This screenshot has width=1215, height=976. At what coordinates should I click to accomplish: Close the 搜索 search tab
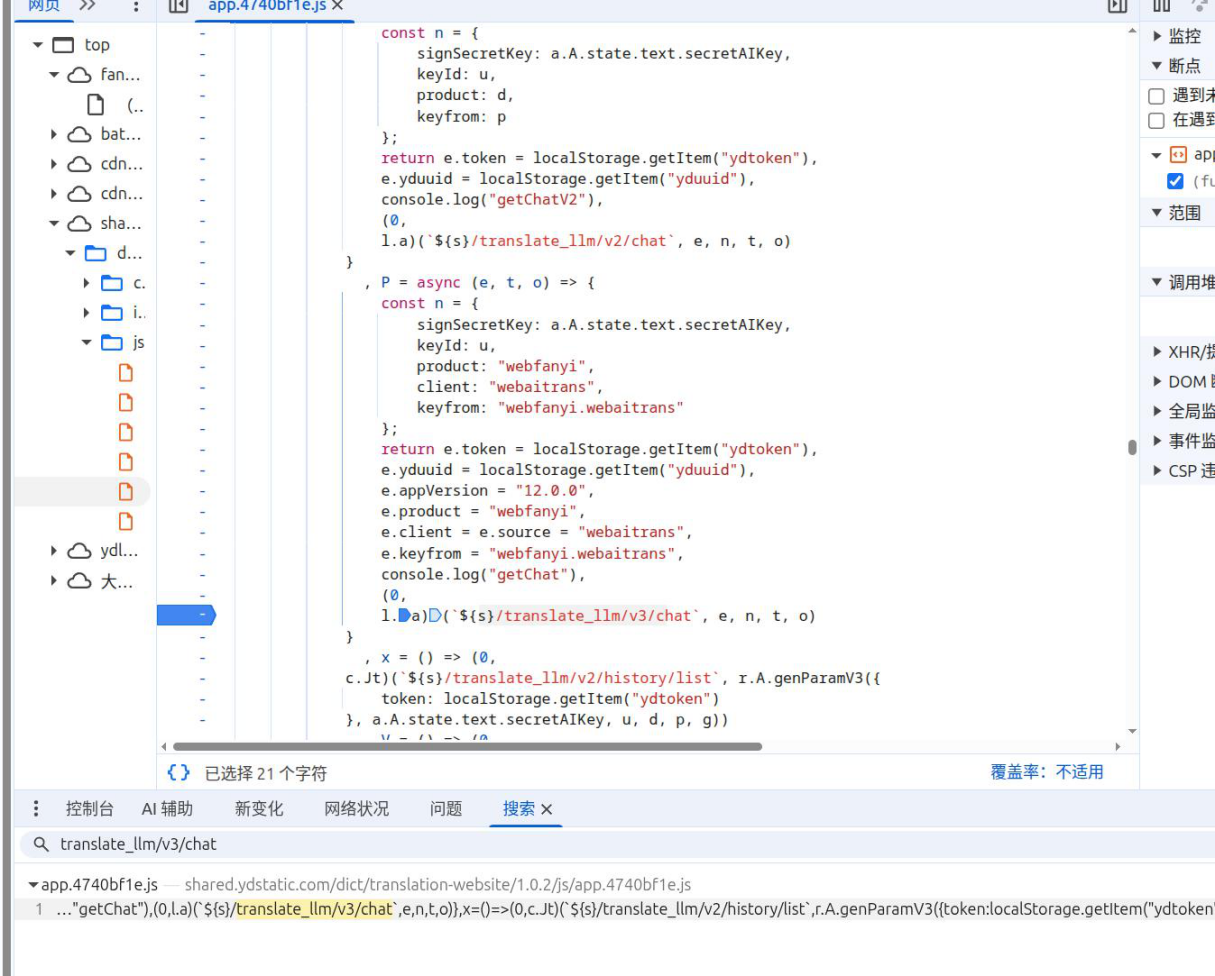coord(547,810)
